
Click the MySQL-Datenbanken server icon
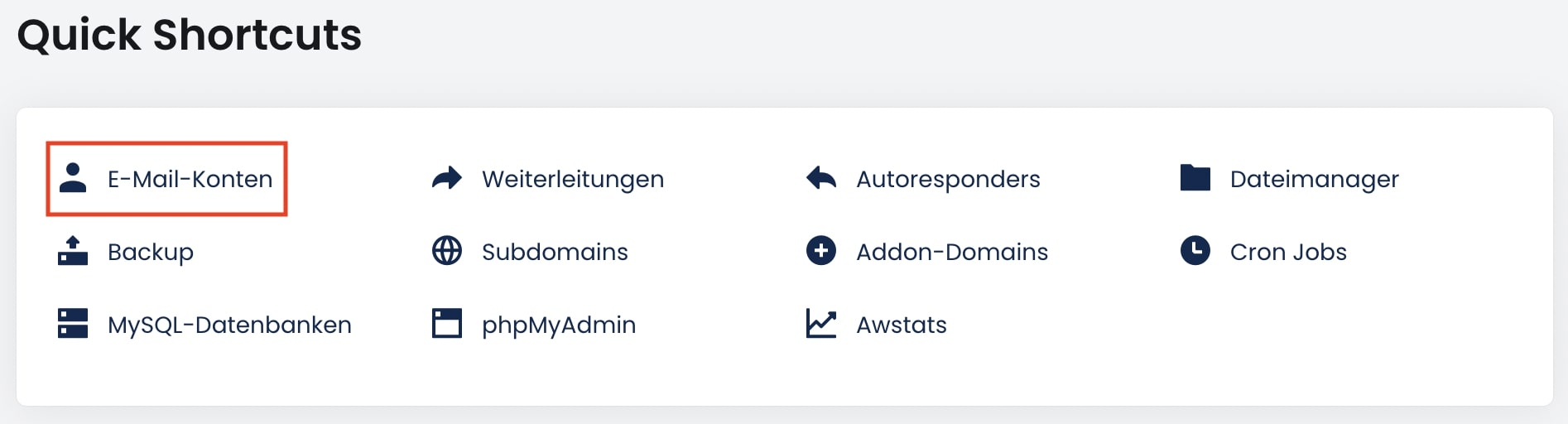[x=73, y=324]
